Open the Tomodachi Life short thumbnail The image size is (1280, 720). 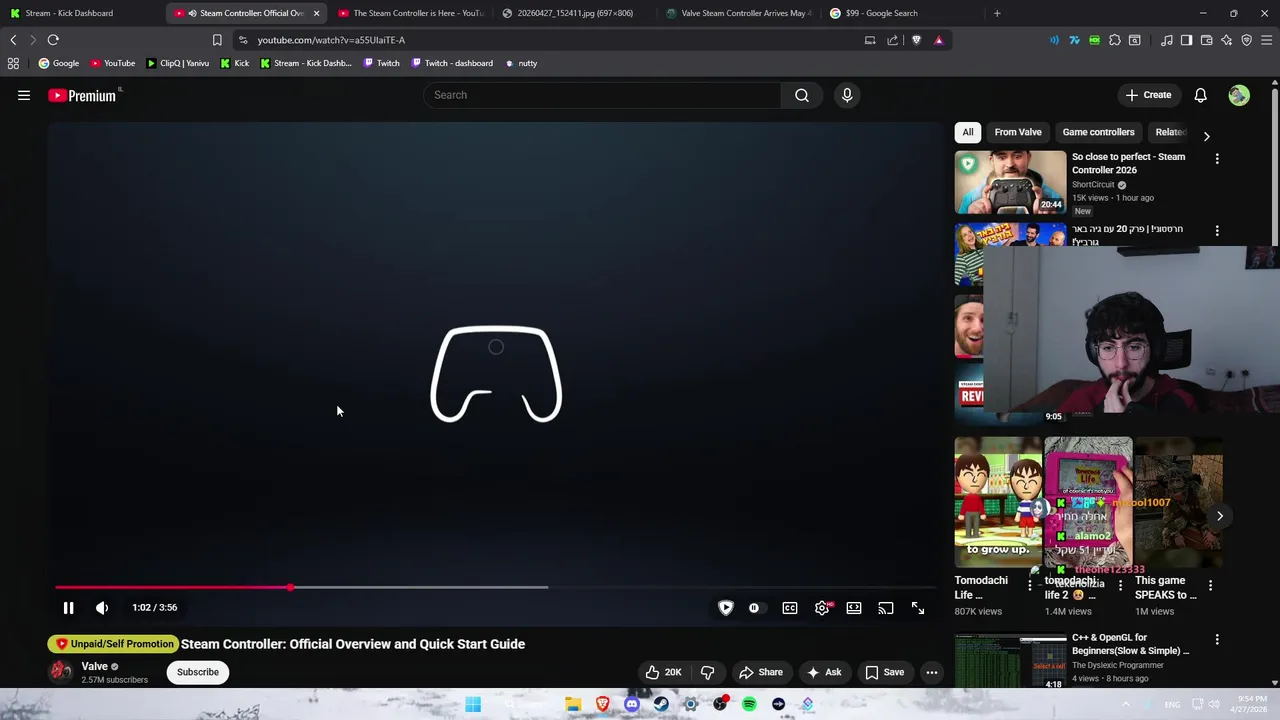click(998, 502)
